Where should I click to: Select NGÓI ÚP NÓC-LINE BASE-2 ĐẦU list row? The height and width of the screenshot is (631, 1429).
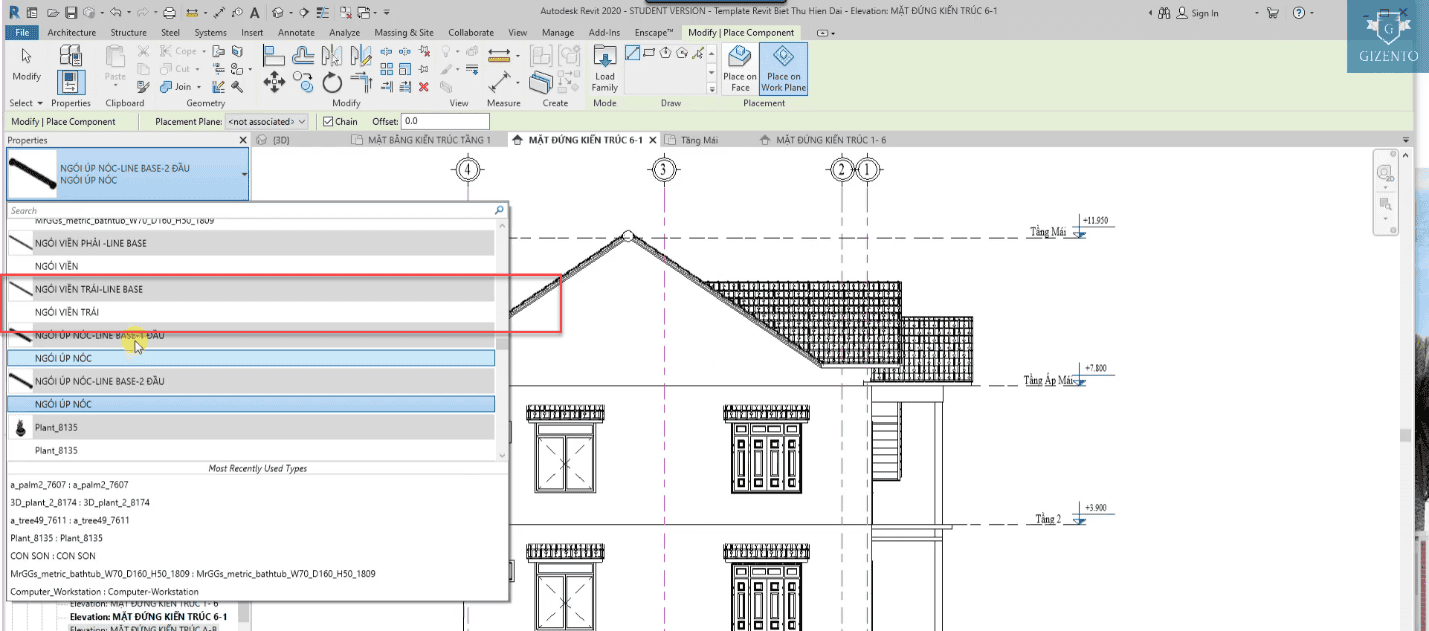[252, 381]
